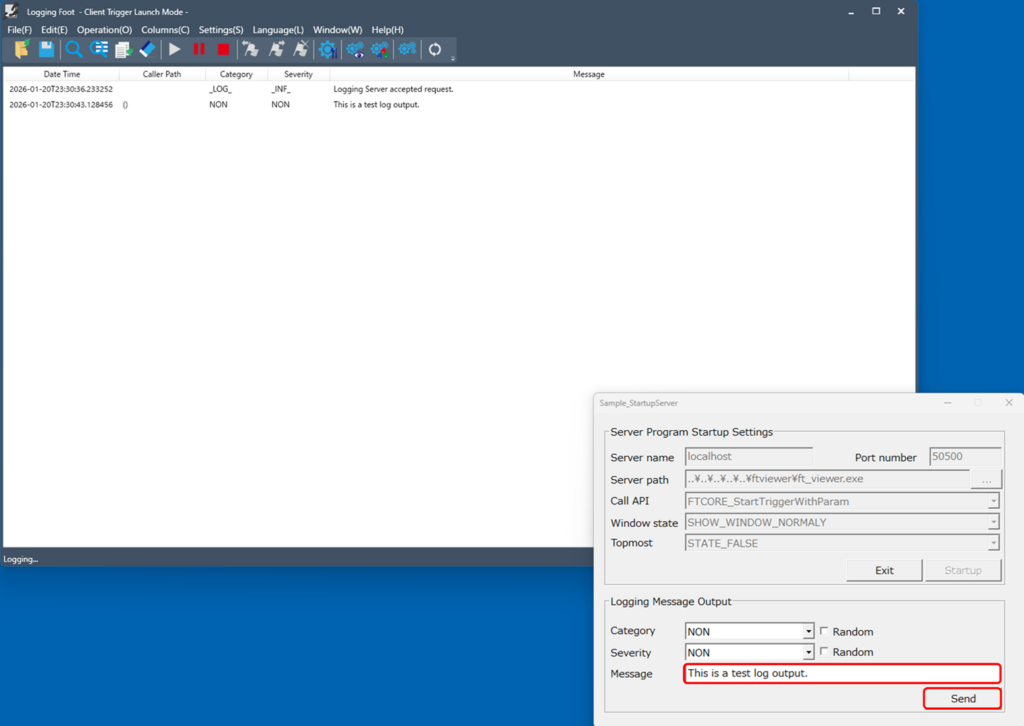Image resolution: width=1024 pixels, height=726 pixels.
Task: Open the Call API dropdown
Action: (x=993, y=501)
